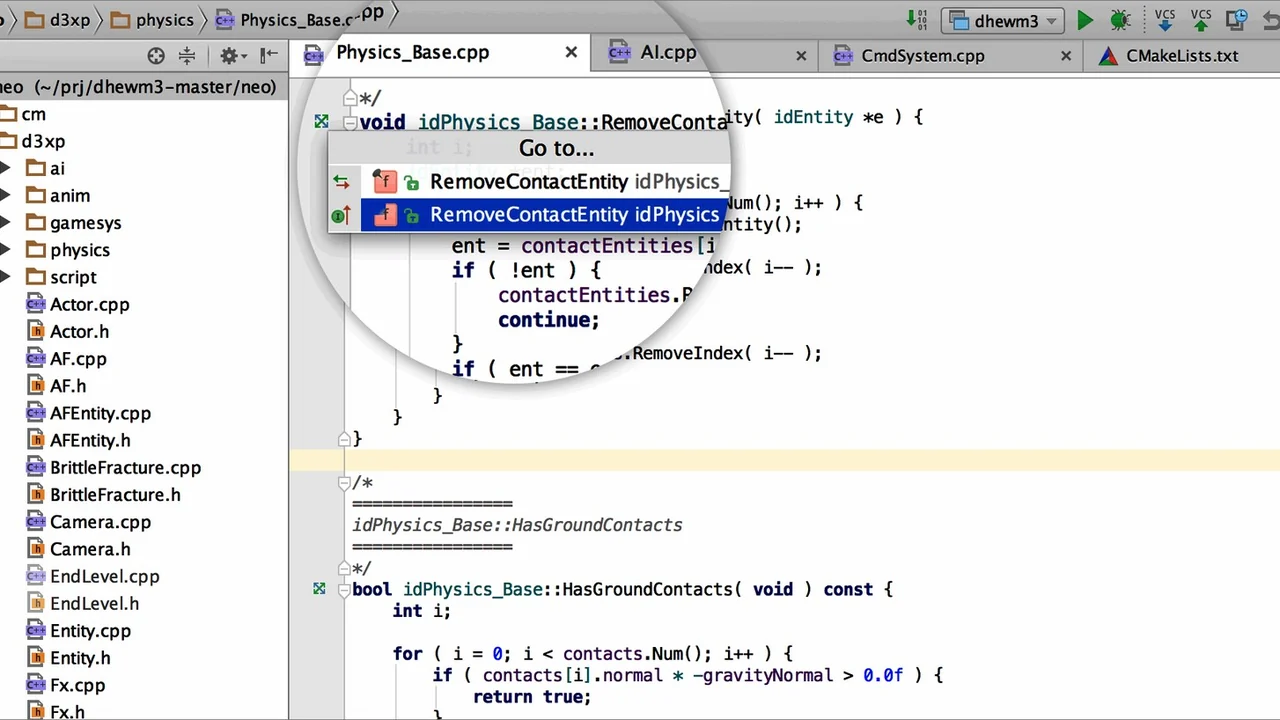The image size is (1280, 720).
Task: Collapse the HasGroundContacts comment block fold marker
Action: coord(344,482)
